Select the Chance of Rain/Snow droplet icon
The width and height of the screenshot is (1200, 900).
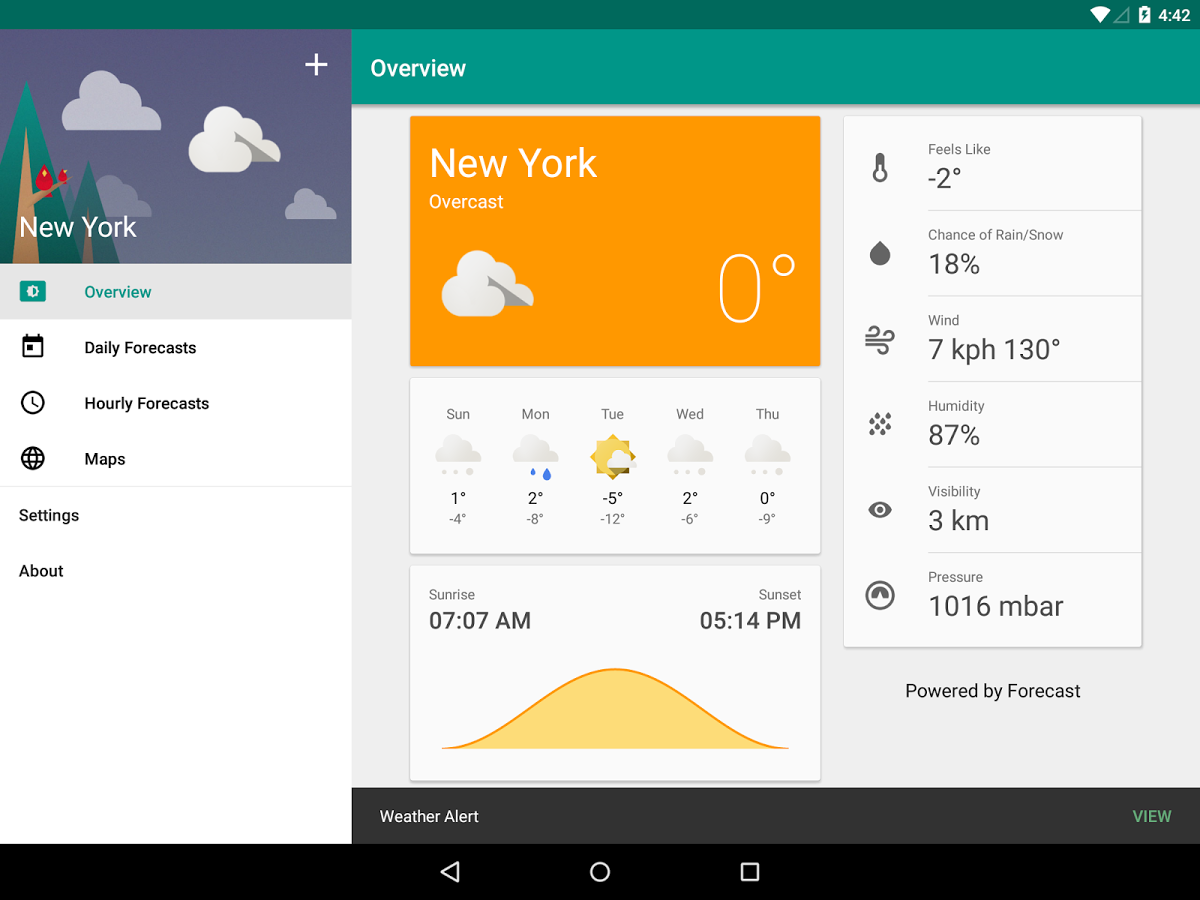pos(879,252)
